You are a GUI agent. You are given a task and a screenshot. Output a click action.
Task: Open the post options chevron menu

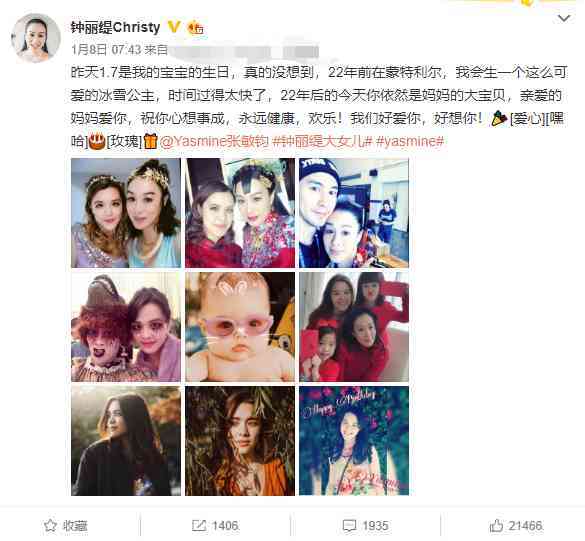(x=564, y=18)
